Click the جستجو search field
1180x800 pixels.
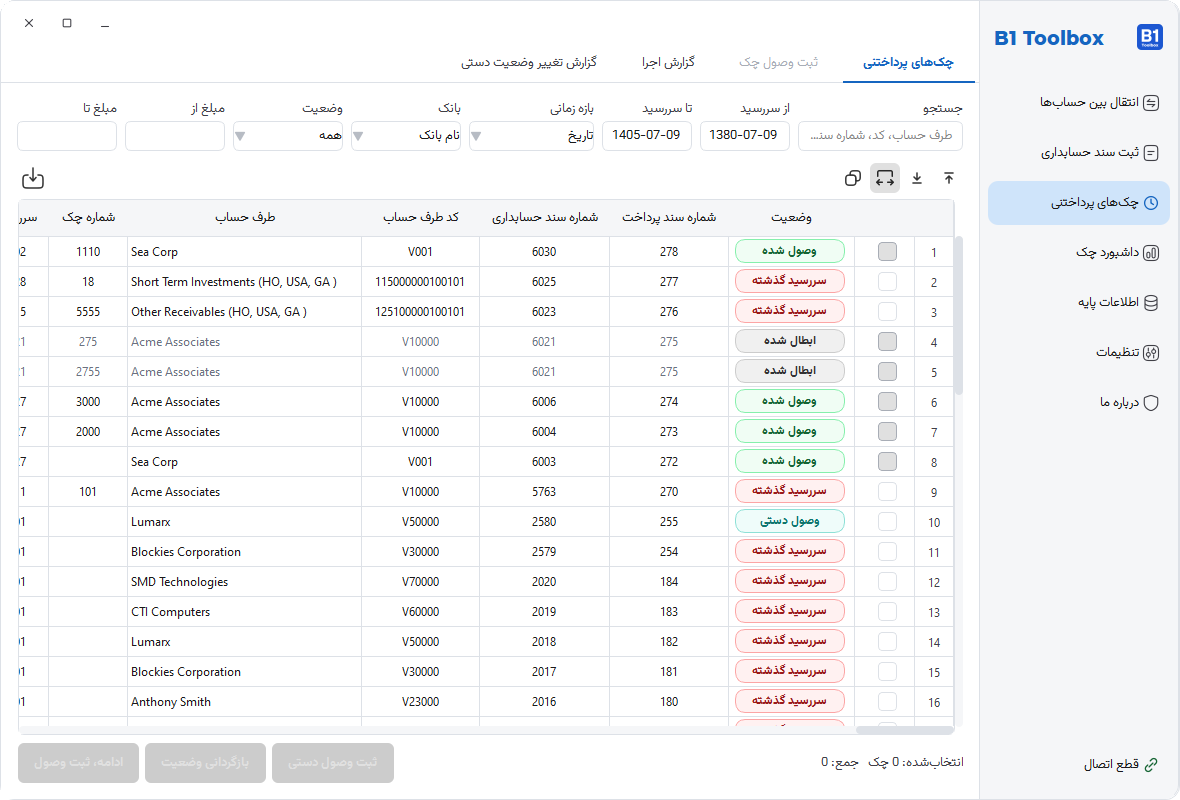pyautogui.click(x=880, y=136)
